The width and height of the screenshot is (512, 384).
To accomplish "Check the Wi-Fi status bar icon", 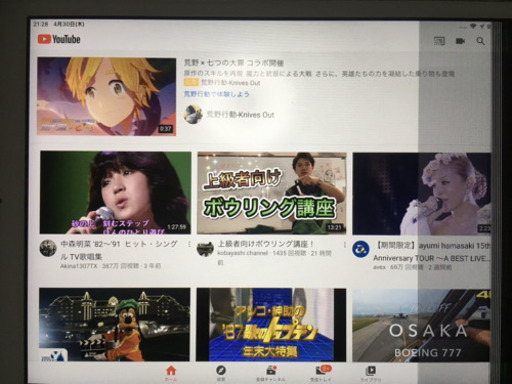I will point(473,26).
